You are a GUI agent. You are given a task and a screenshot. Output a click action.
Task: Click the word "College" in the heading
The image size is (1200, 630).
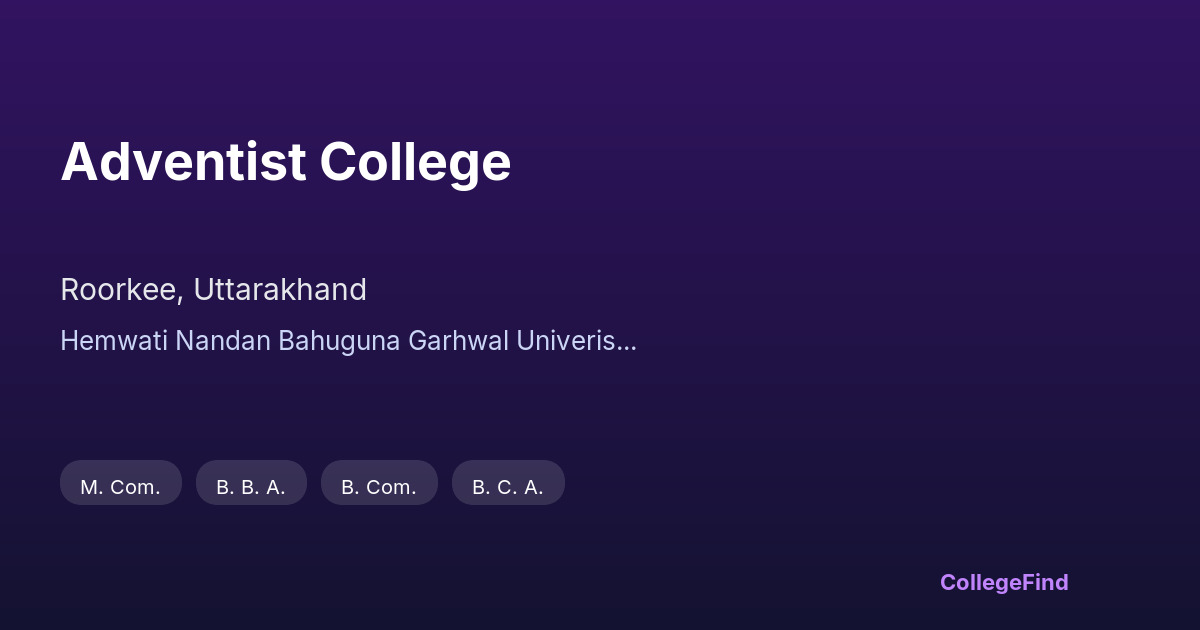click(x=415, y=163)
